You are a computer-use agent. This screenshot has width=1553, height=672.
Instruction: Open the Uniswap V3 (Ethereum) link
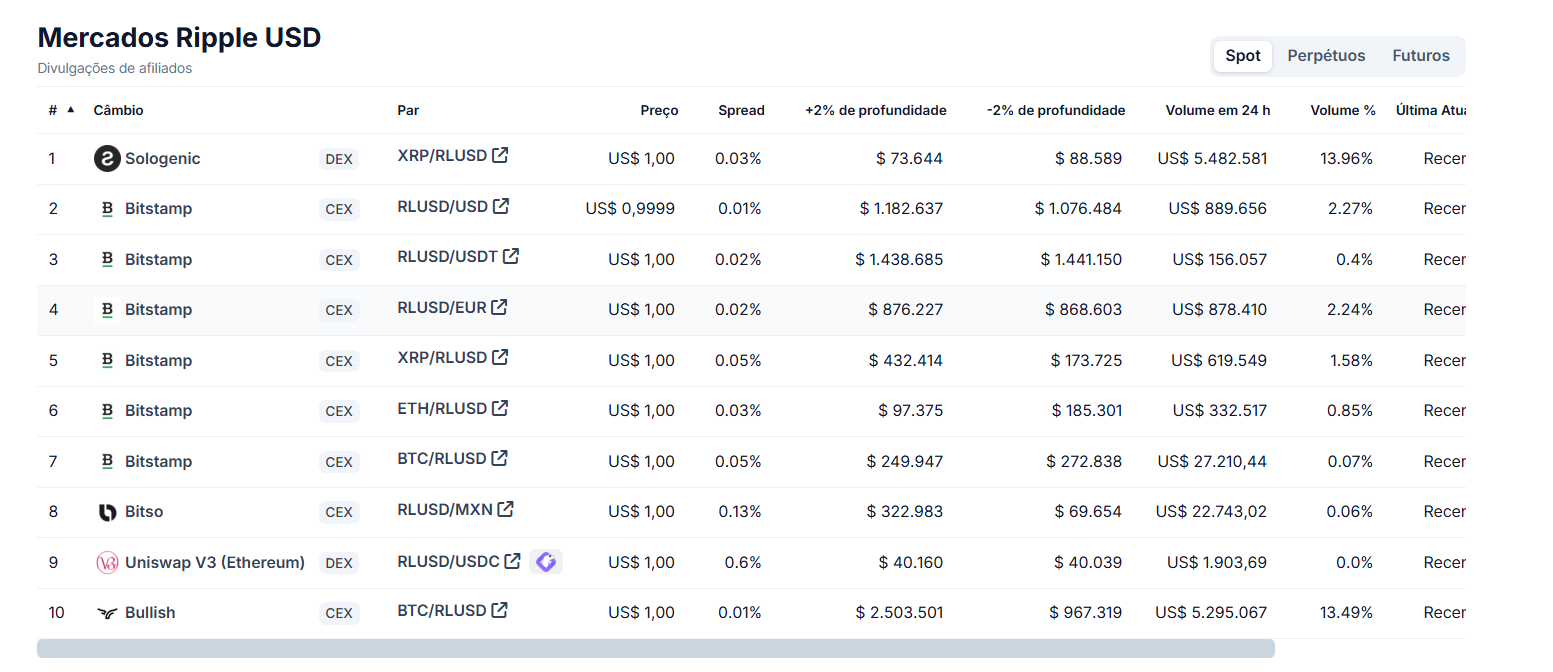[215, 562]
